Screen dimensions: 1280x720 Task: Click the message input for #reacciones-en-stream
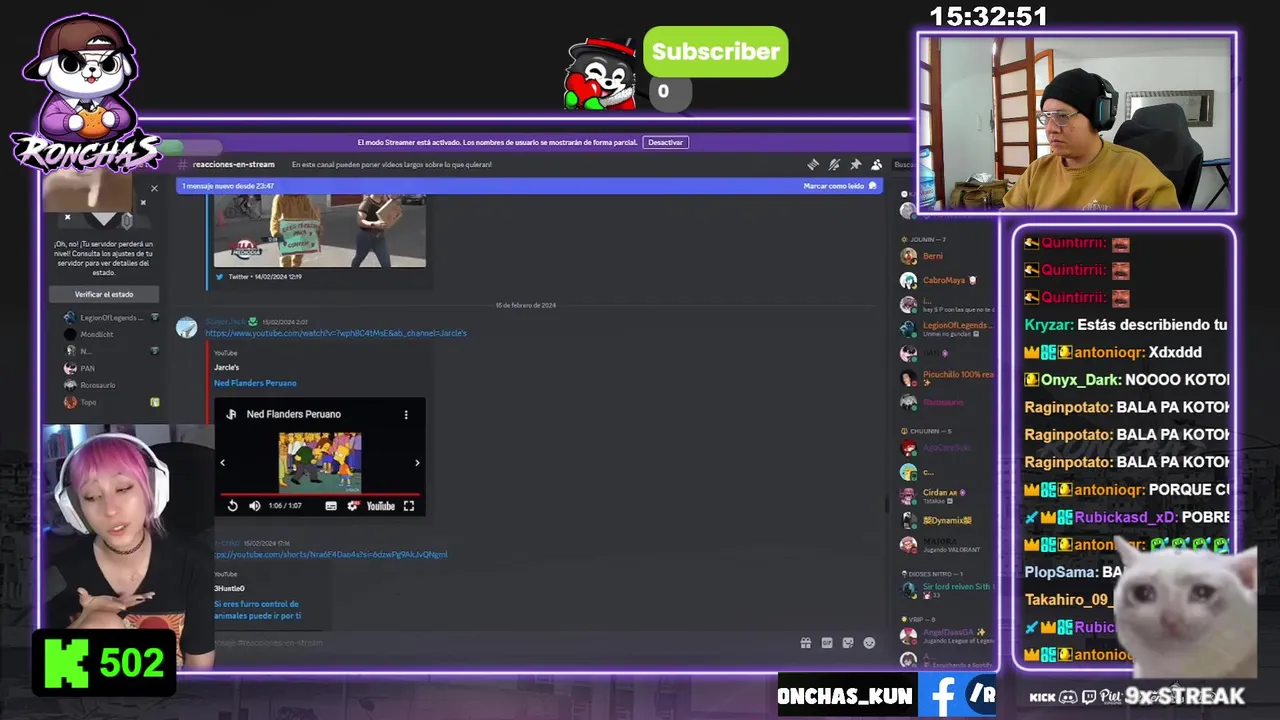click(x=500, y=643)
